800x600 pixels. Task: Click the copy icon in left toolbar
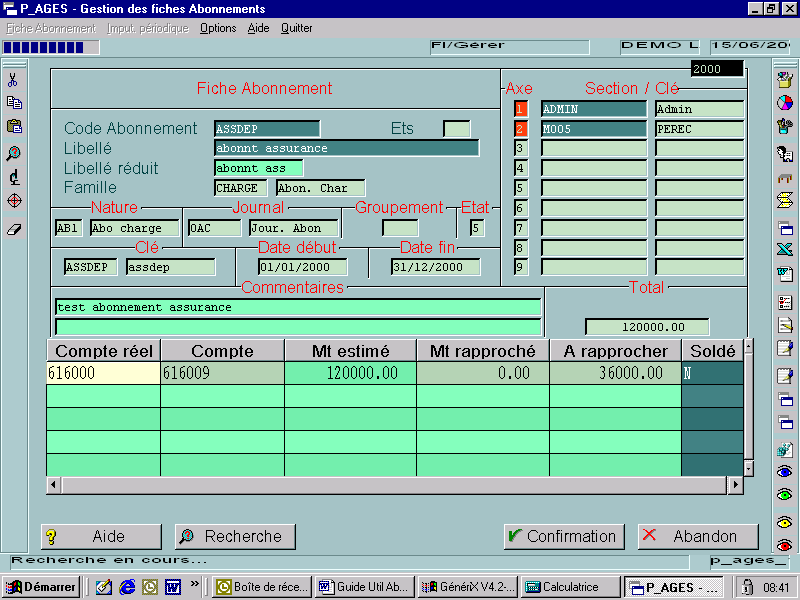[x=14, y=103]
